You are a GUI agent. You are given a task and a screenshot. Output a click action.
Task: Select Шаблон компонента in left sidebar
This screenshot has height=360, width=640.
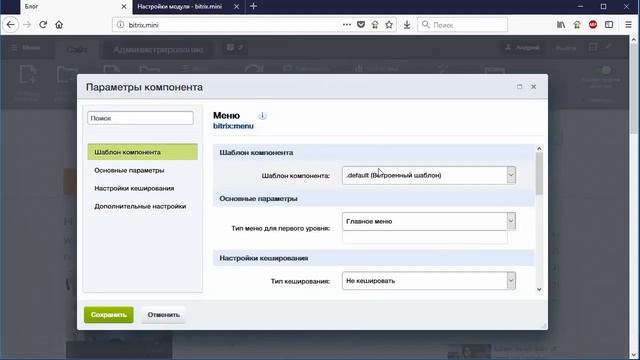[142, 152]
